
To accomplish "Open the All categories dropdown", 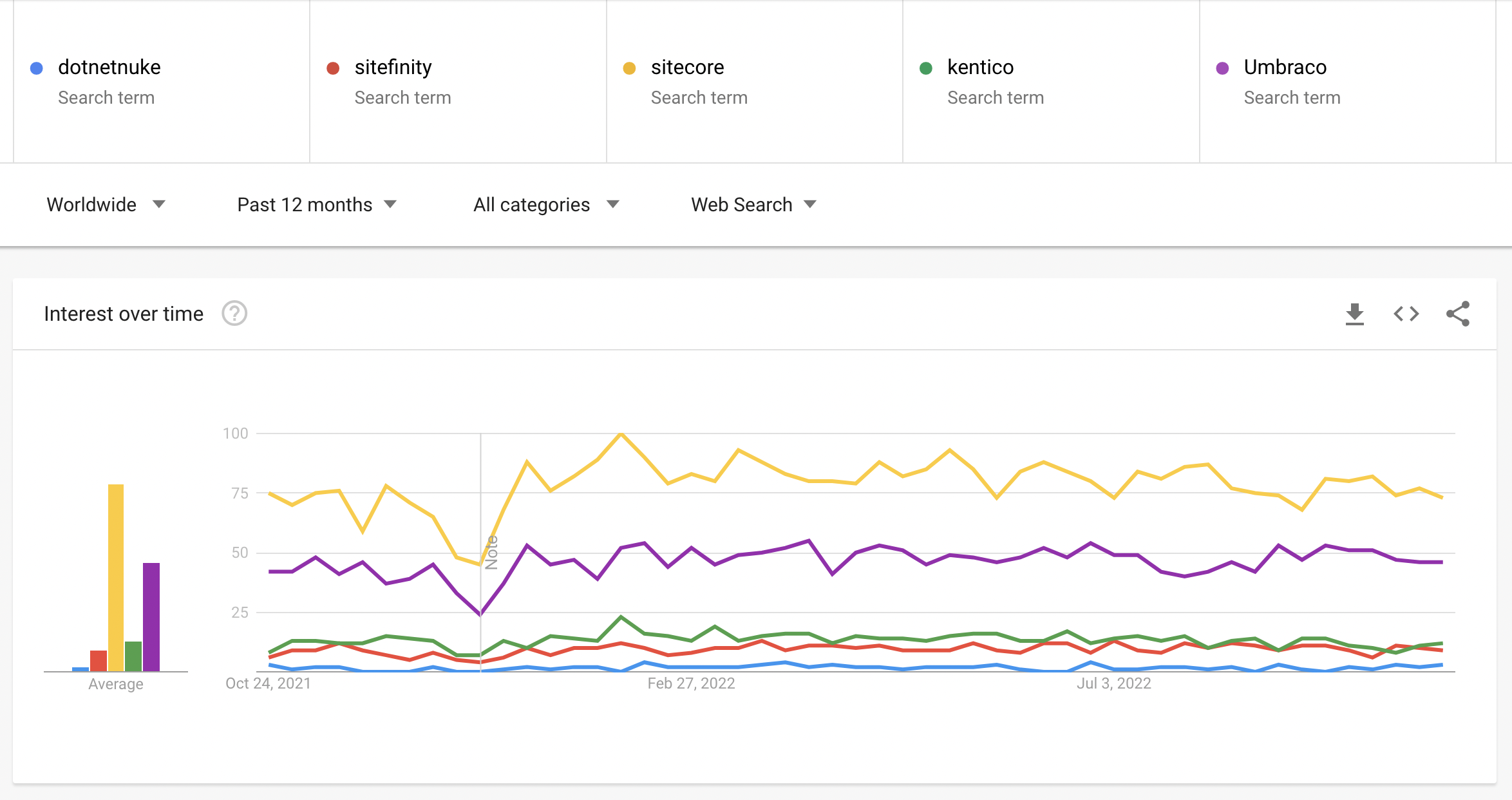I will pyautogui.click(x=546, y=205).
